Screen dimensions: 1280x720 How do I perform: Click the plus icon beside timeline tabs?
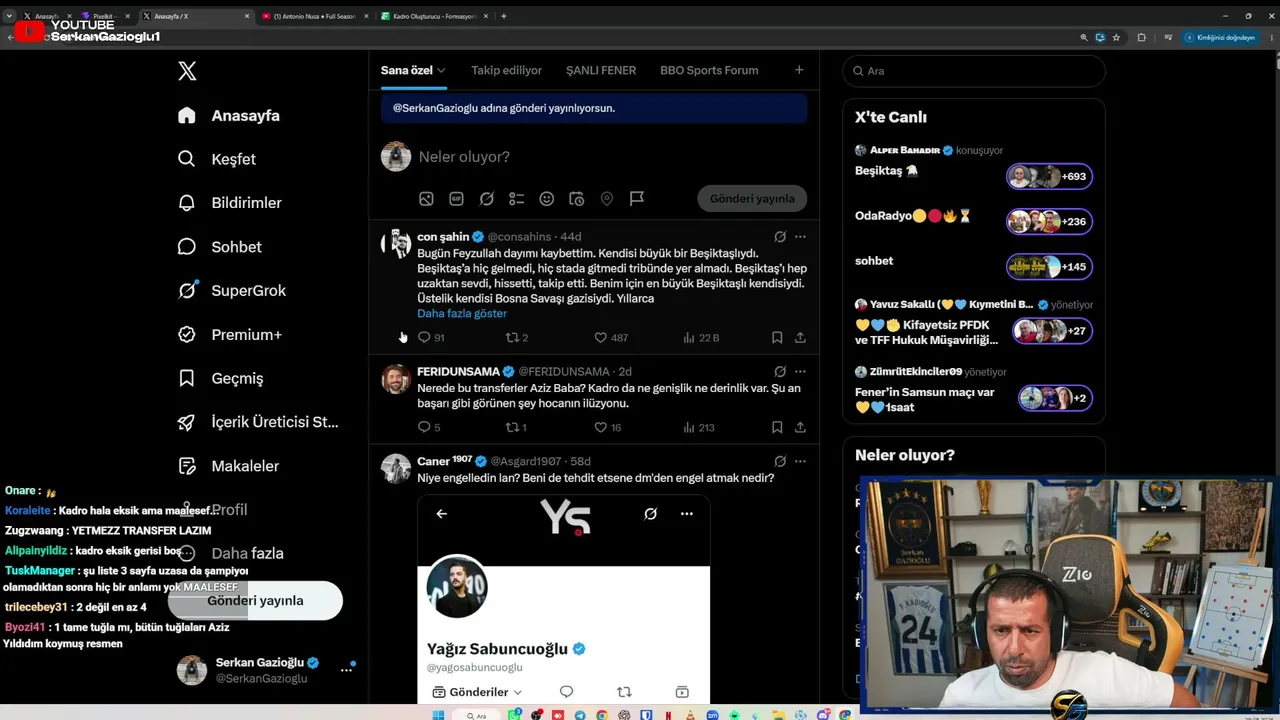point(799,70)
